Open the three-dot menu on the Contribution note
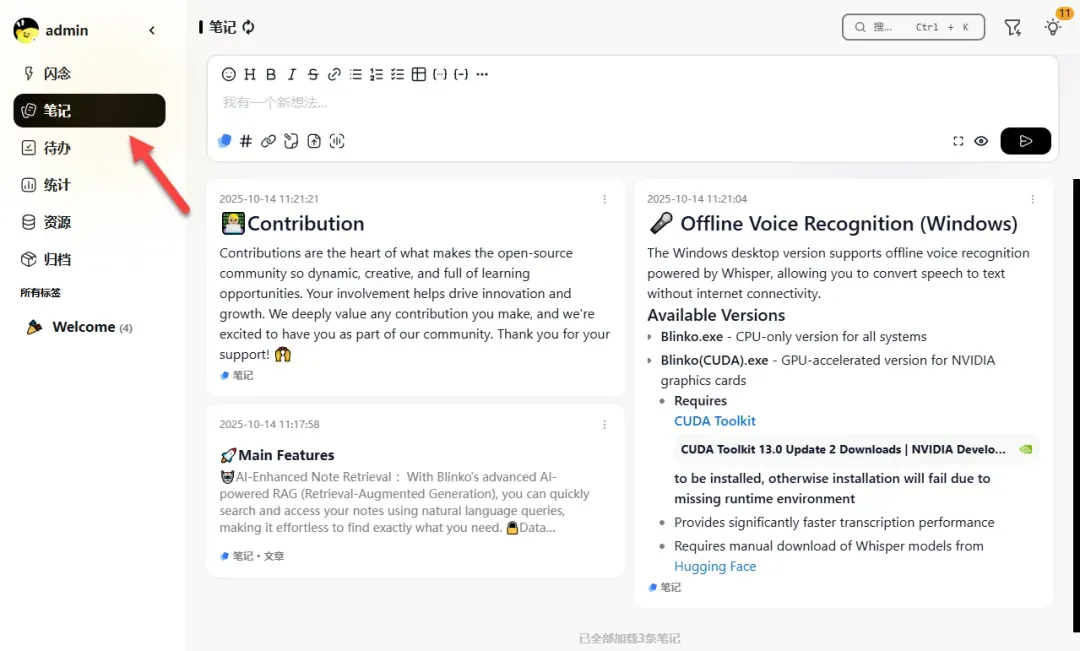Viewport: 1080px width, 651px height. 604,199
